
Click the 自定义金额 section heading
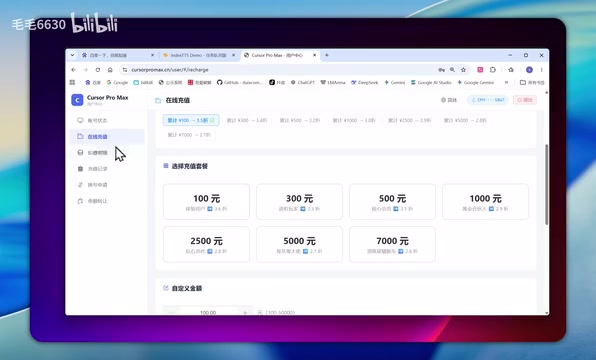click(187, 288)
